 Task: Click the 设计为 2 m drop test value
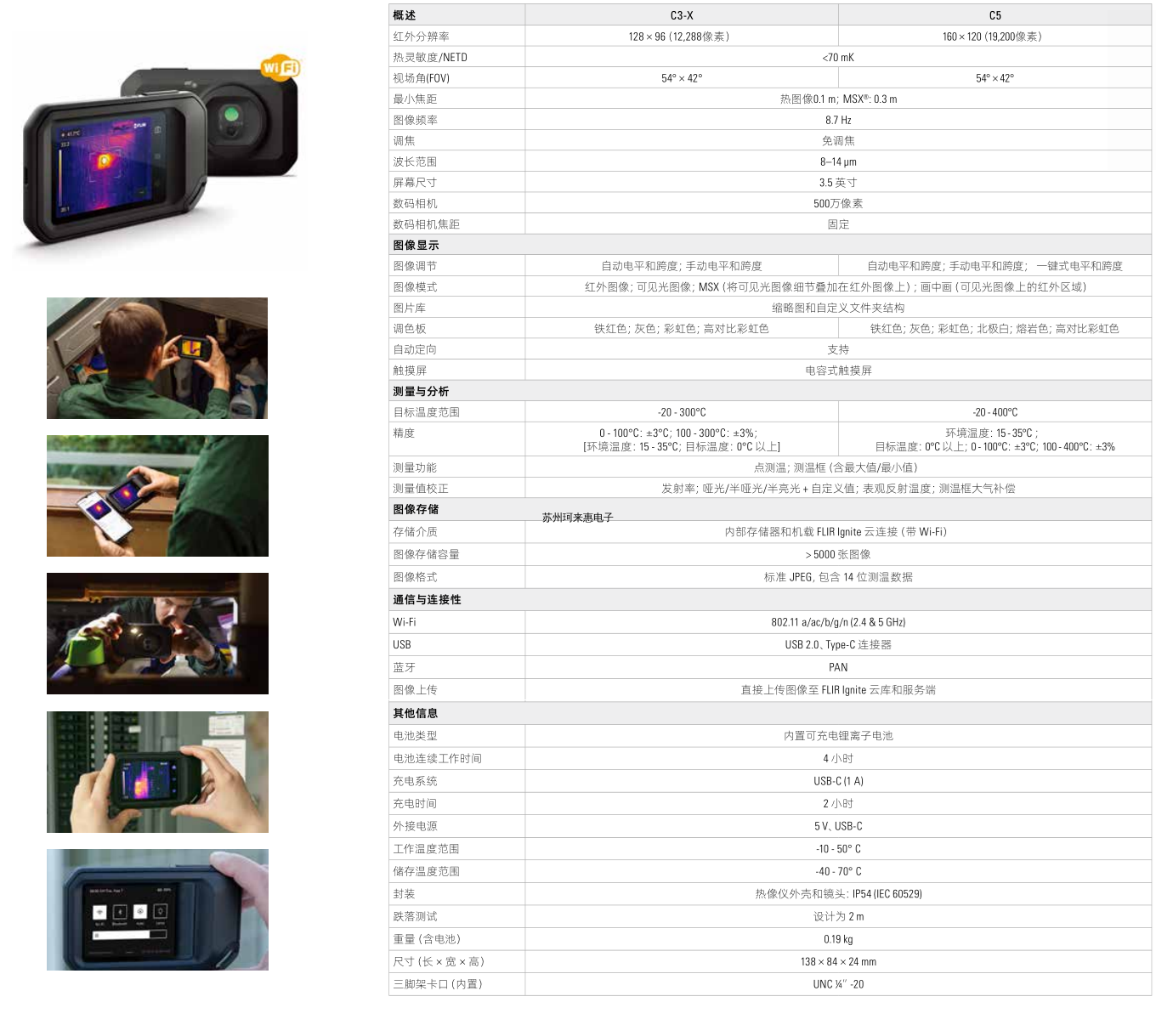coord(838,916)
